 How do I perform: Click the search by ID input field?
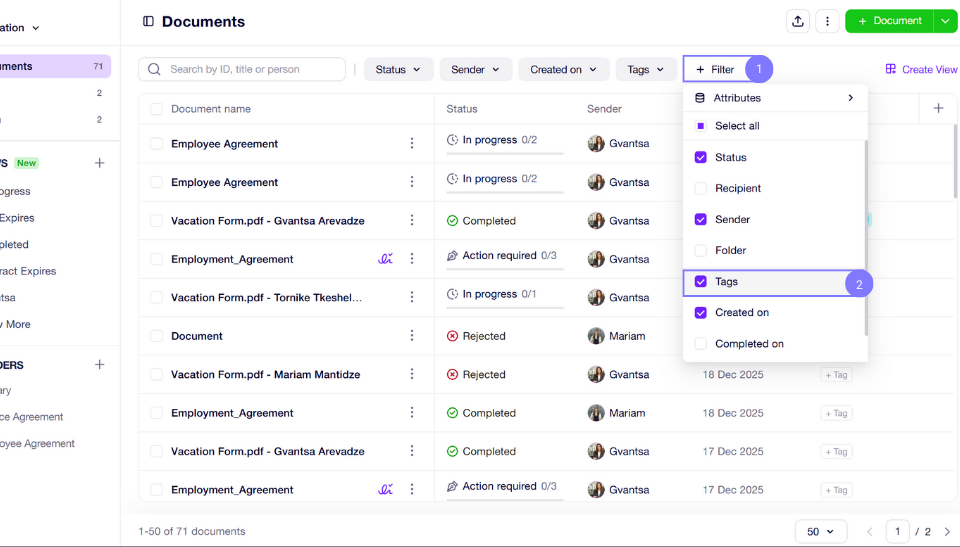click(x=242, y=69)
